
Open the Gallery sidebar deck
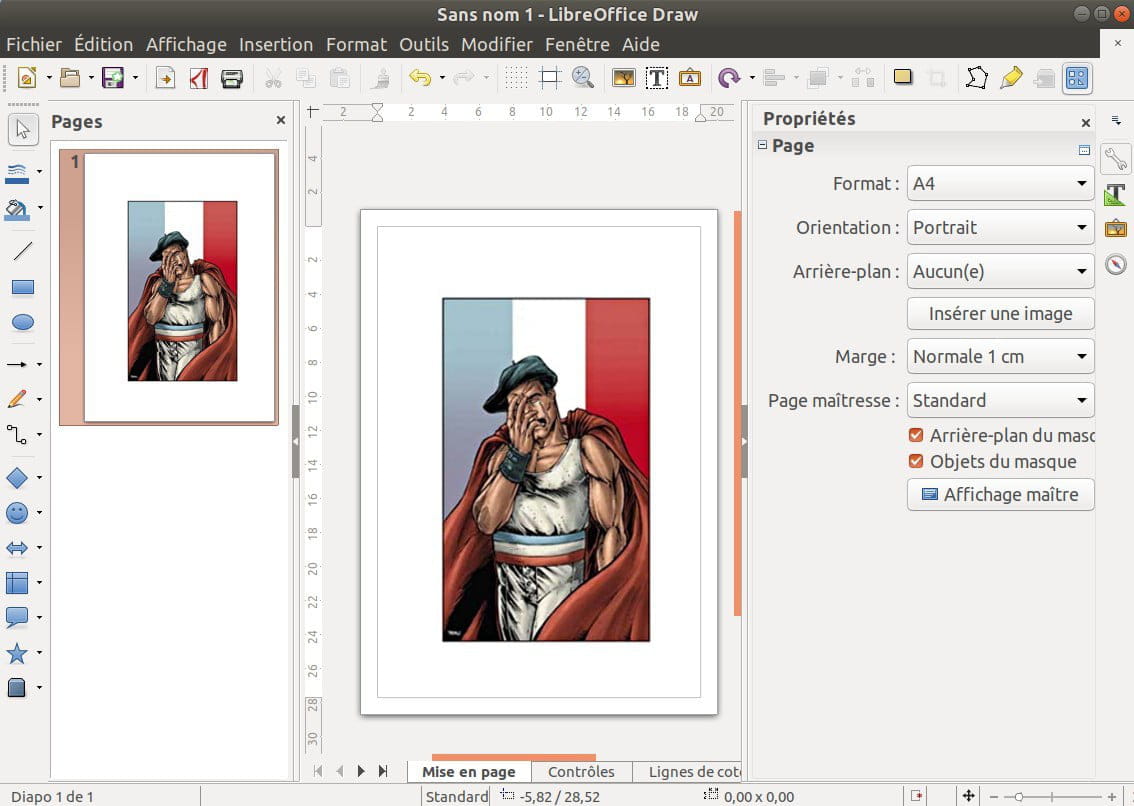click(x=1116, y=229)
